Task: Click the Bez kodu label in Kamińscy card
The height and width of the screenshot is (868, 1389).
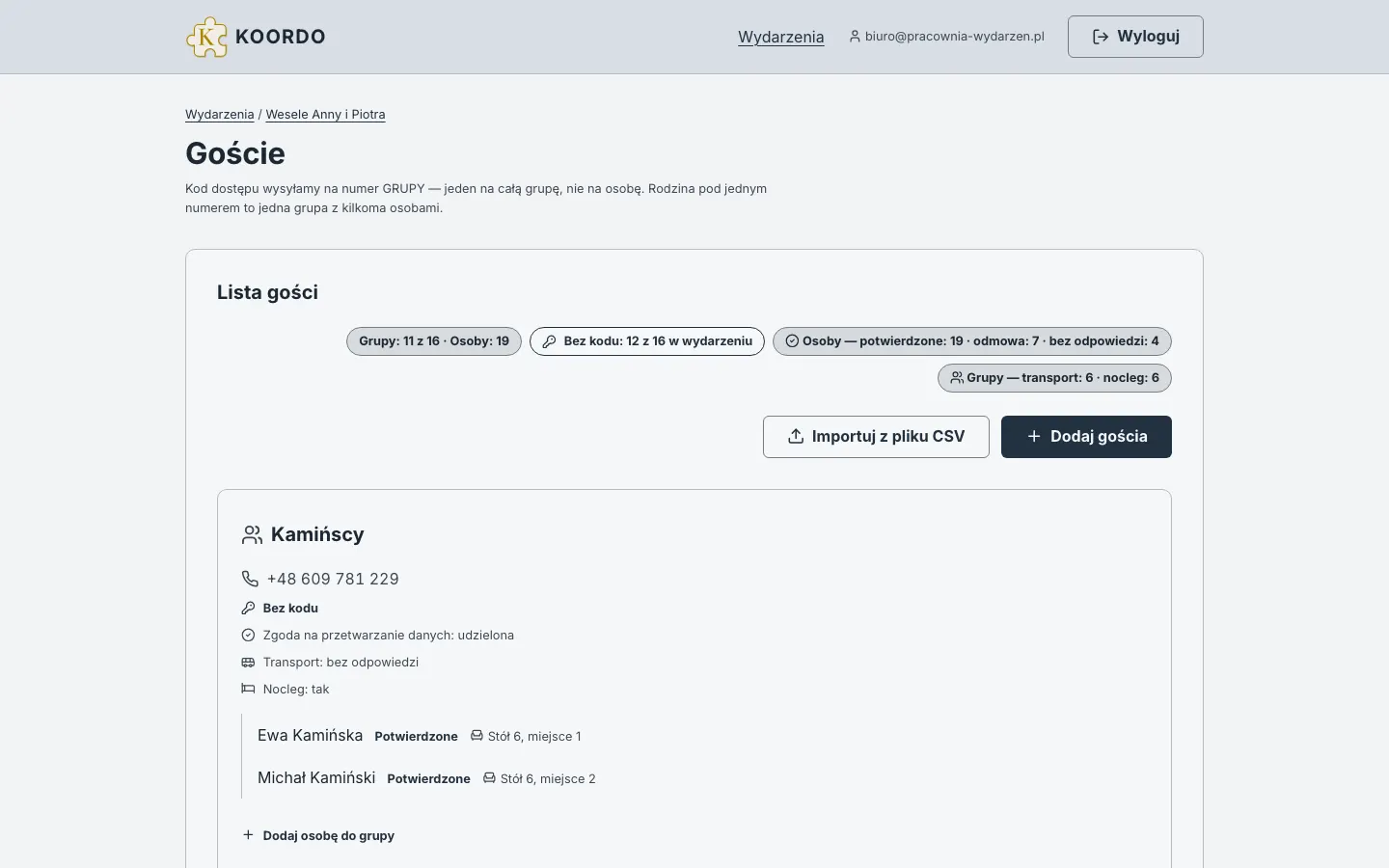Action: [x=290, y=609]
